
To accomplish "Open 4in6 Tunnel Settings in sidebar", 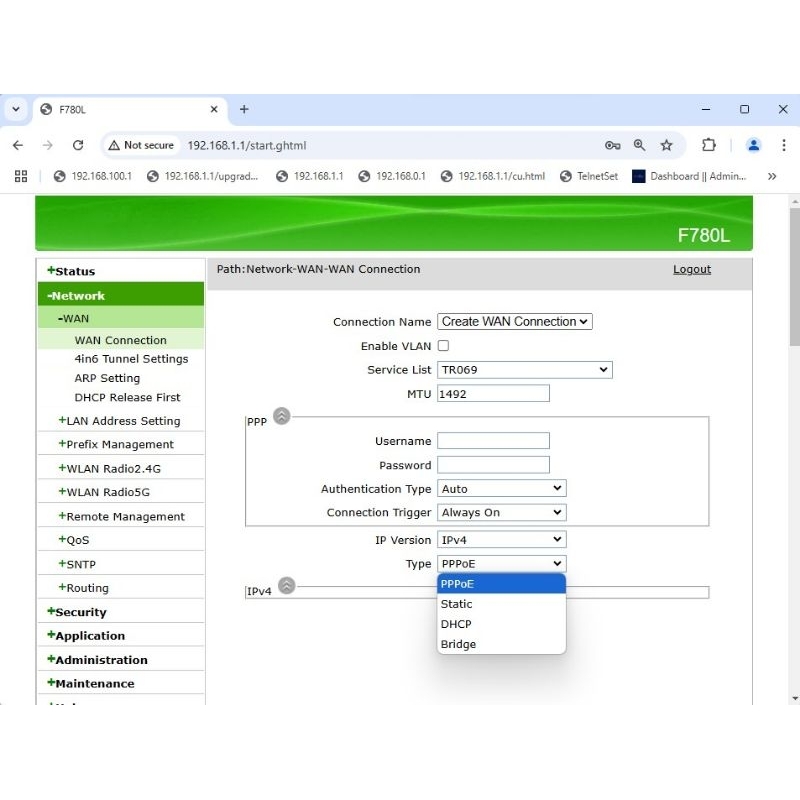I will coord(131,359).
